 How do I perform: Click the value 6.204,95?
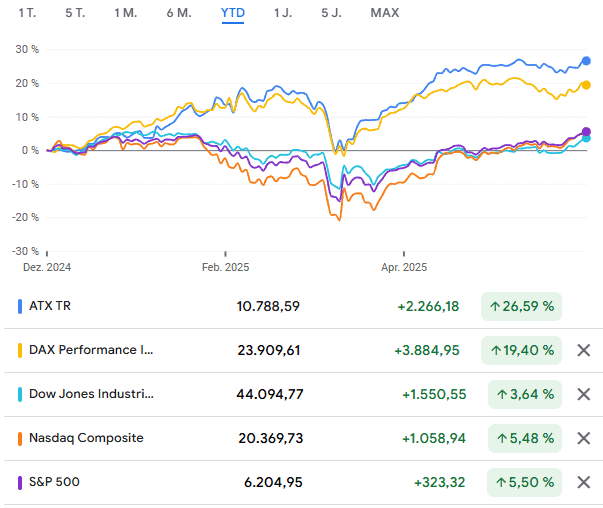click(273, 482)
